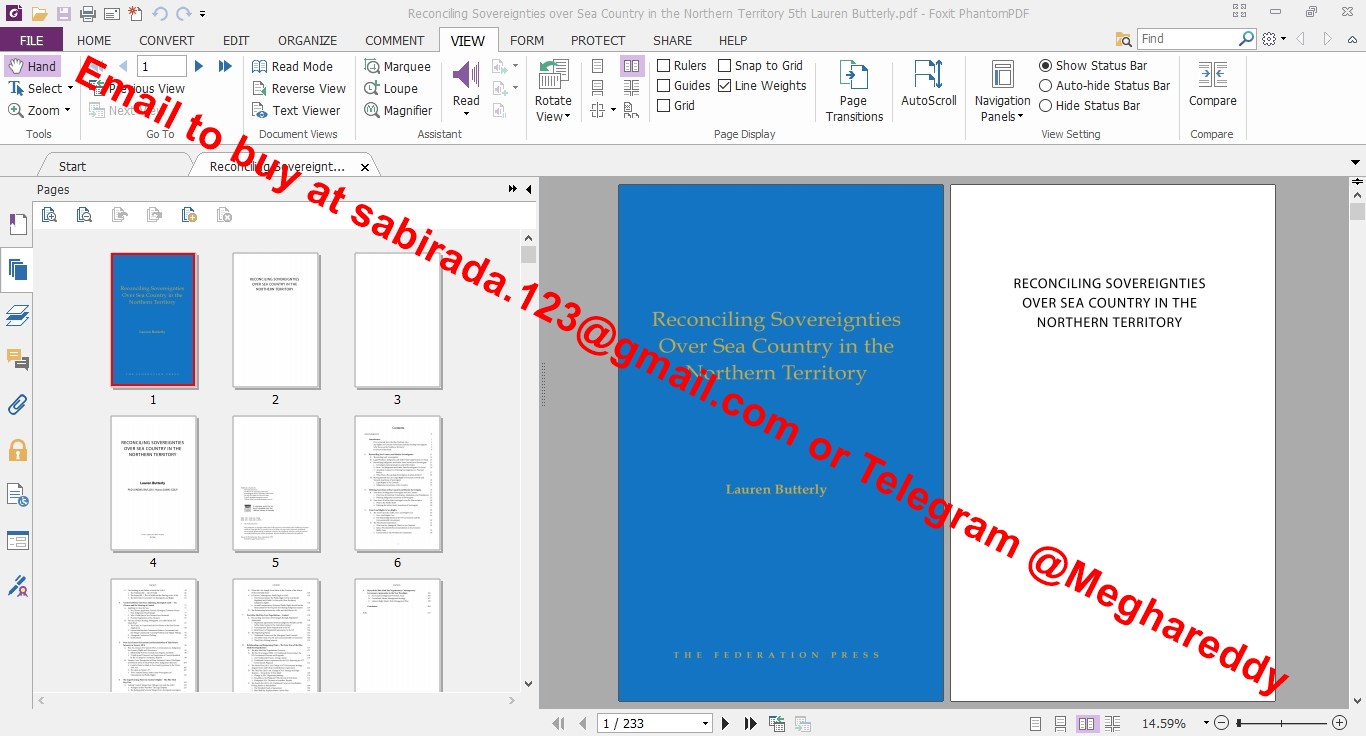Switch to the PROTECT ribbon tab
Image resolution: width=1366 pixels, height=736 pixels.
(598, 40)
